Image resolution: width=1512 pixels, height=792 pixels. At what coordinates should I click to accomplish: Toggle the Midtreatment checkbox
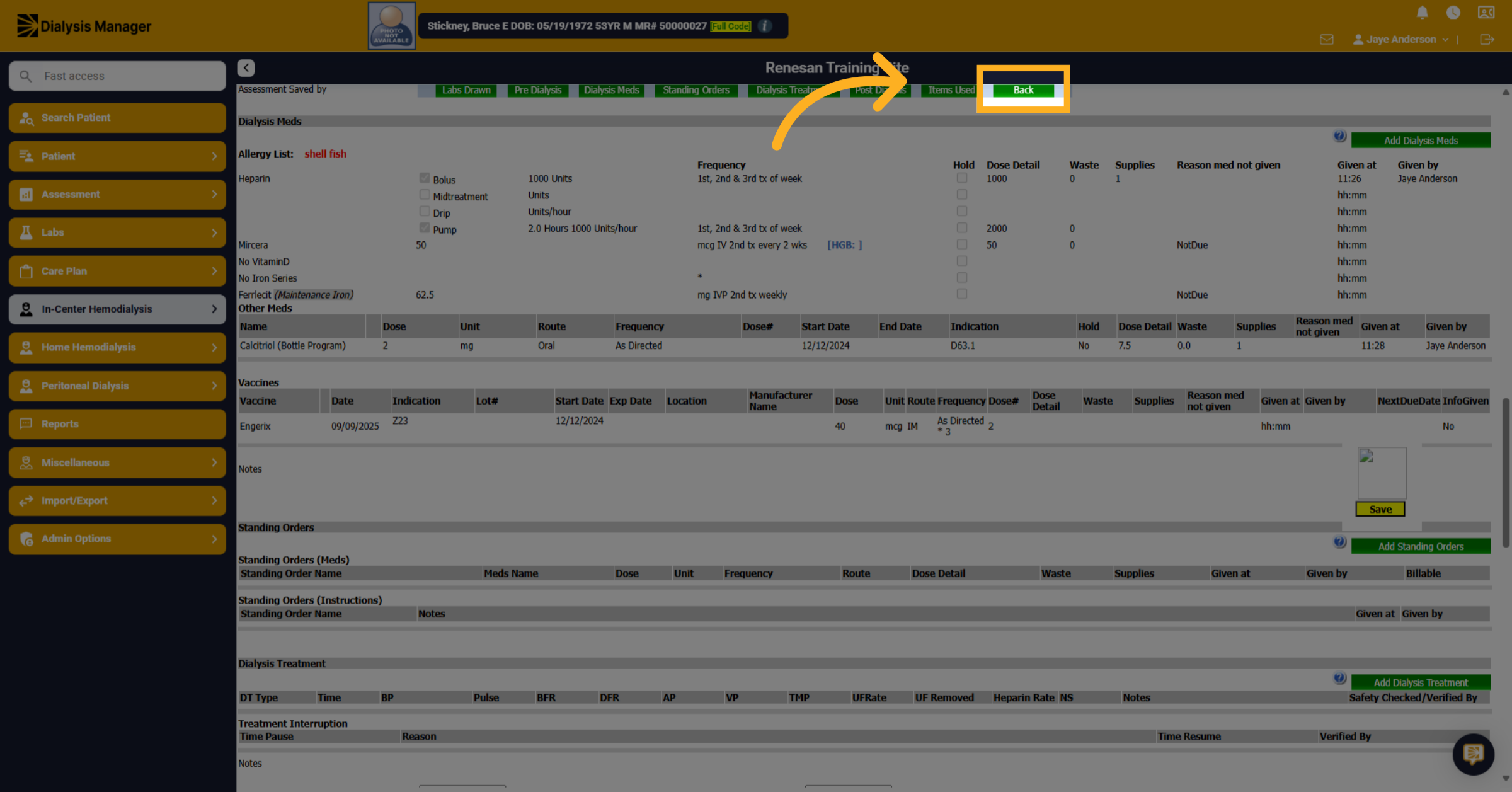pyautogui.click(x=425, y=195)
